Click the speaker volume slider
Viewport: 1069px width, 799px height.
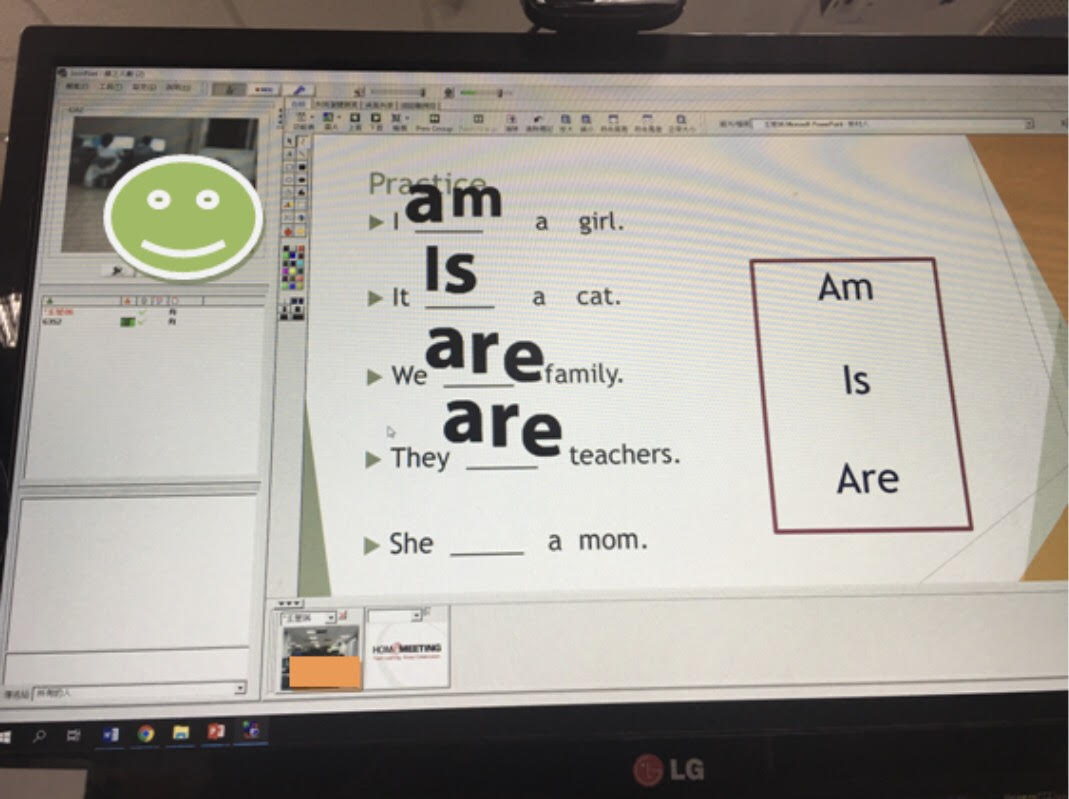(x=396, y=91)
